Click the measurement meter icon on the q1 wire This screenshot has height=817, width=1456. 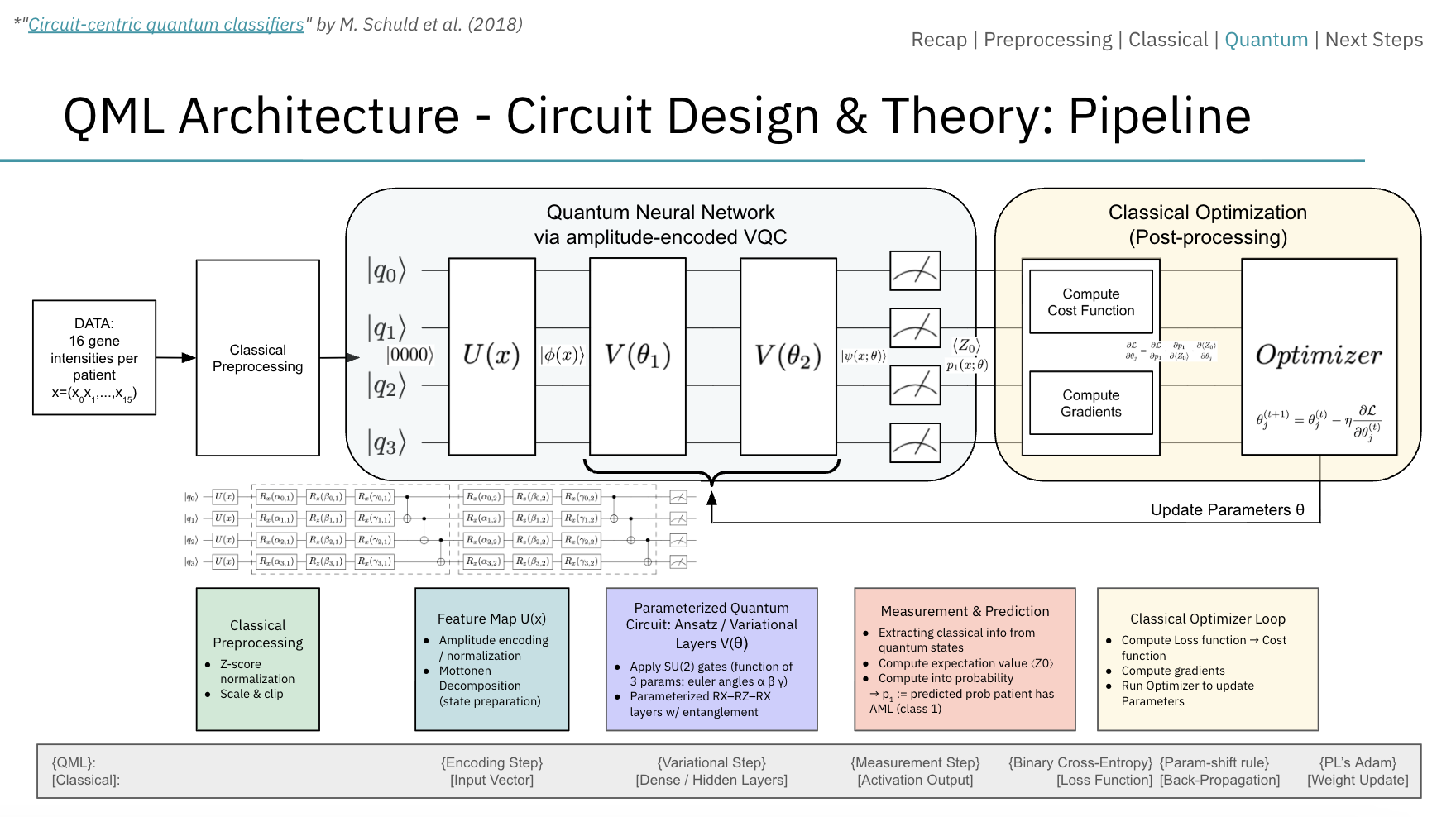pyautogui.click(x=915, y=327)
